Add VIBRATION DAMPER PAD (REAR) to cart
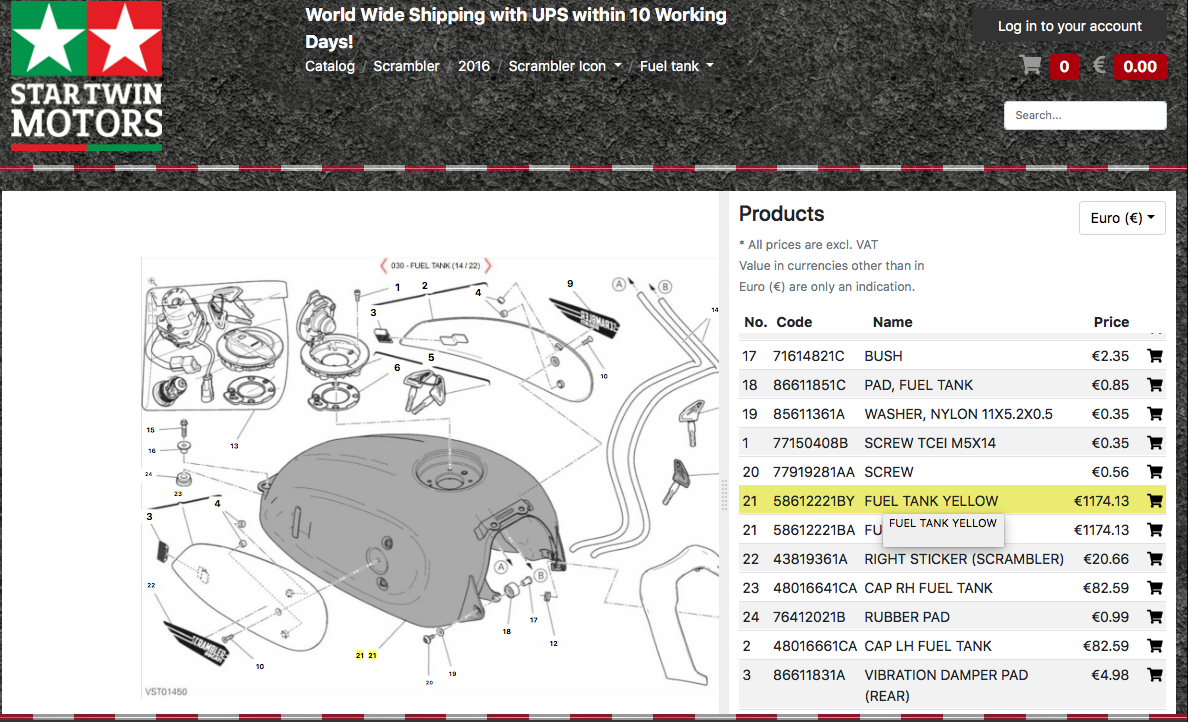Image resolution: width=1188 pixels, height=722 pixels. [x=1155, y=674]
